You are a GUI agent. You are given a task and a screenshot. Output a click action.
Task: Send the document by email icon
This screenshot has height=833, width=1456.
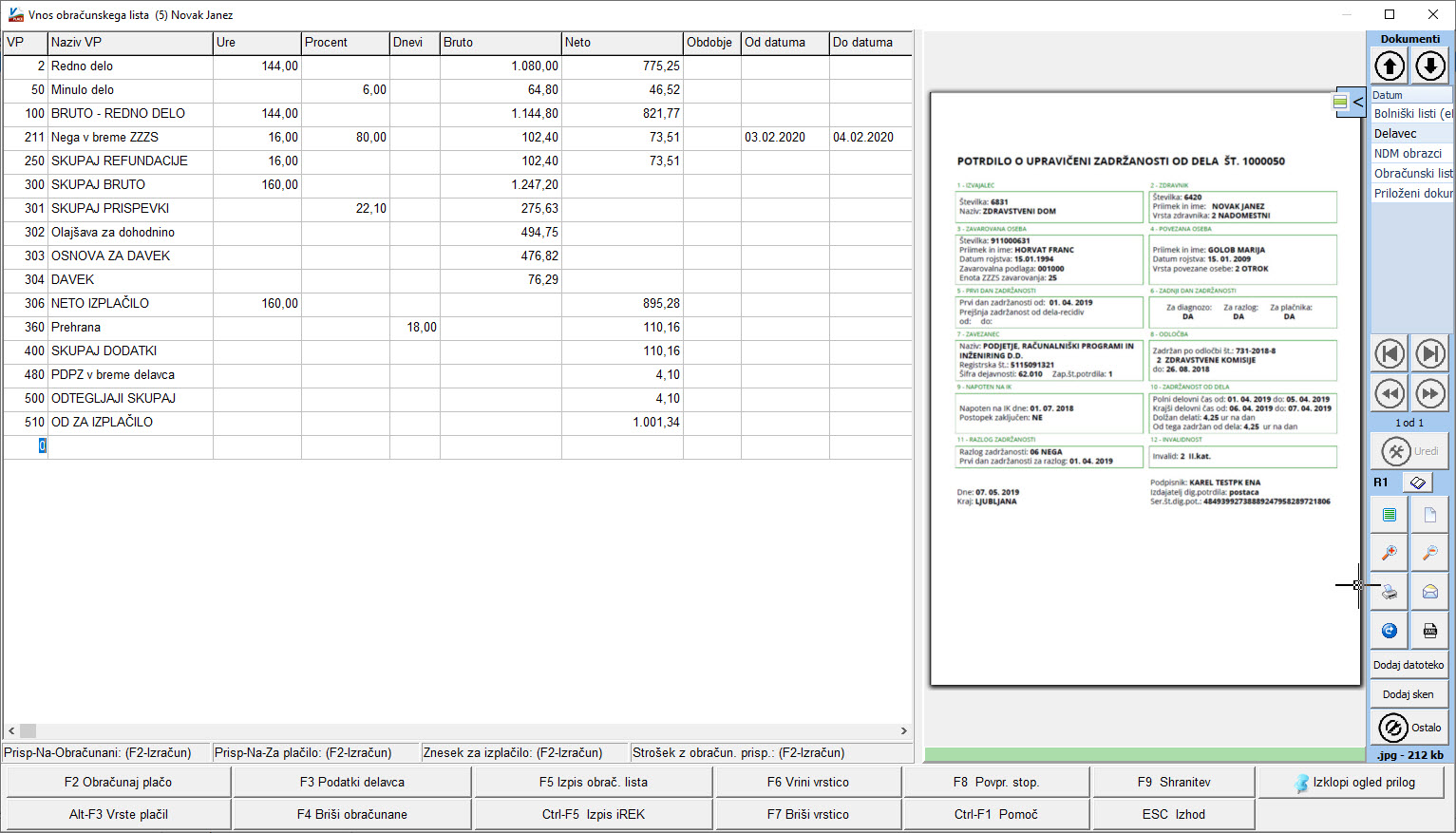1430,592
